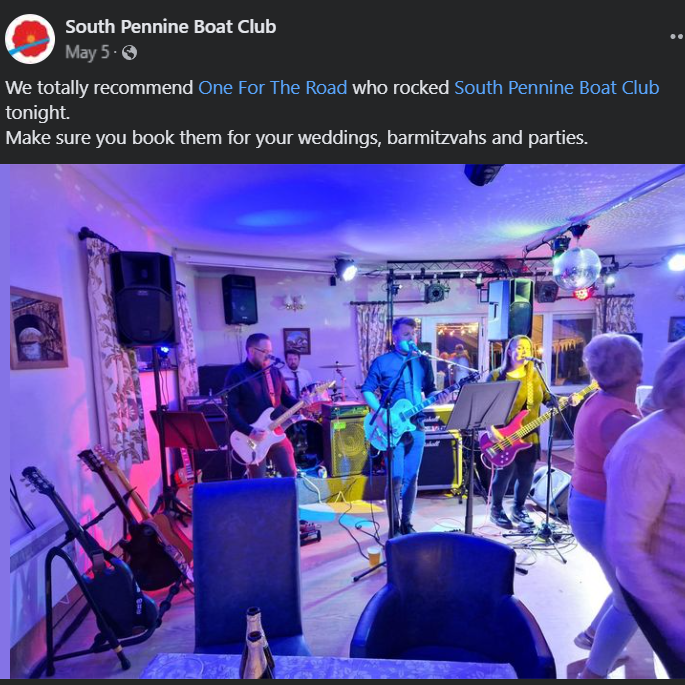Viewport: 685px width, 685px height.
Task: Click the beer glass on the floor
Action: point(374,556)
